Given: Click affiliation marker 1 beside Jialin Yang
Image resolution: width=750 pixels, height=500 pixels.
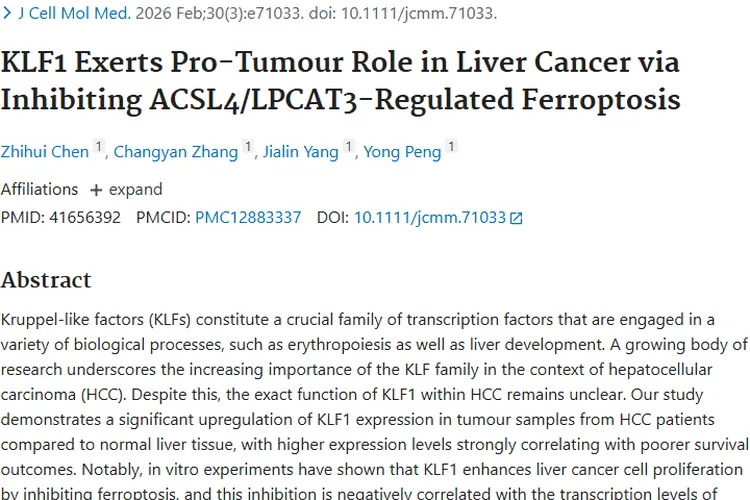Looking at the screenshot, I should click(x=349, y=148).
